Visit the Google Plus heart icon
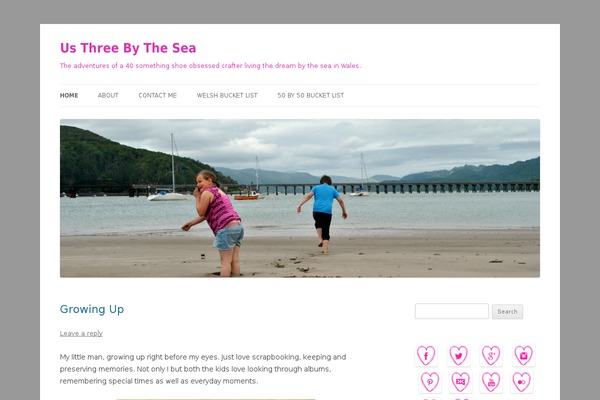The width and height of the screenshot is (600, 400). (491, 355)
